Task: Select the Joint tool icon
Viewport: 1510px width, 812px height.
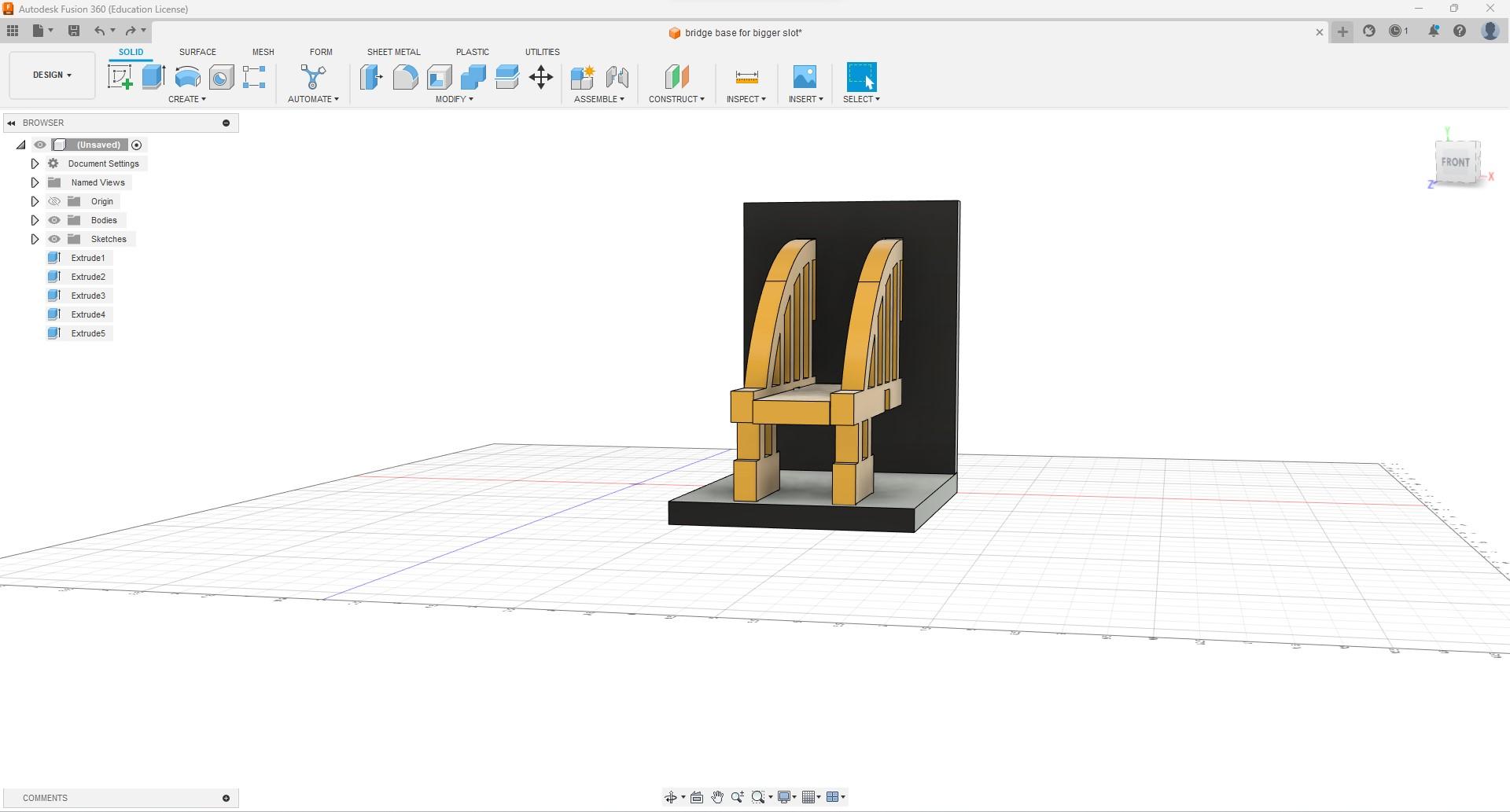Action: 617,77
